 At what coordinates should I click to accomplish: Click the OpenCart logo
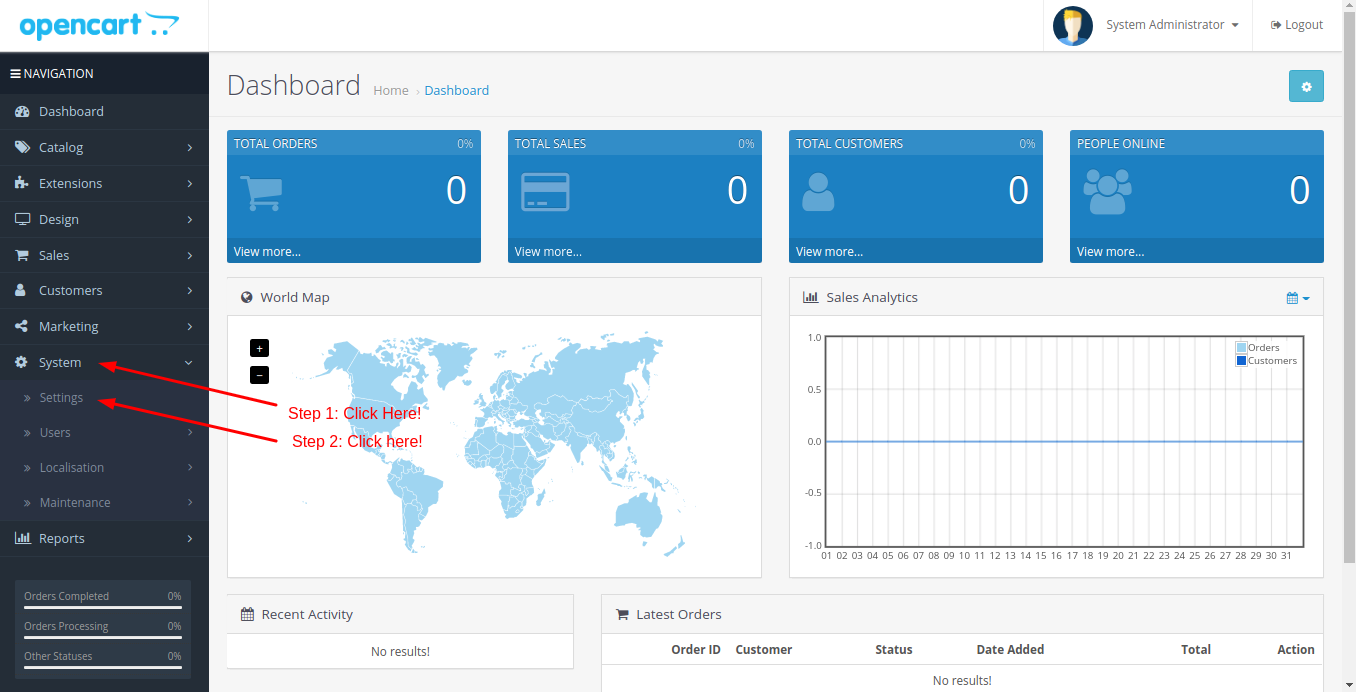(x=100, y=25)
